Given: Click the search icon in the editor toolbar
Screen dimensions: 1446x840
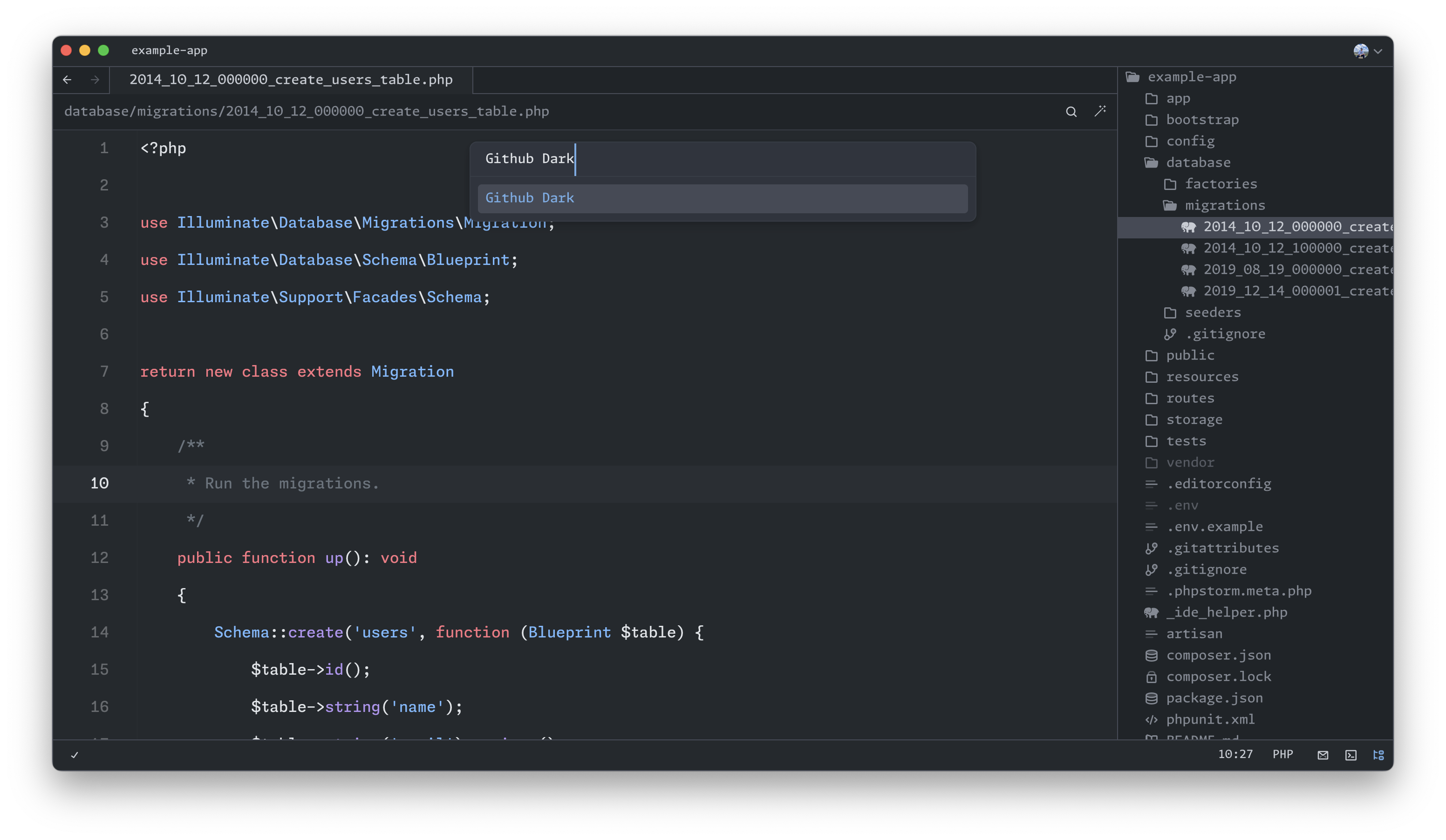Looking at the screenshot, I should pyautogui.click(x=1071, y=112).
